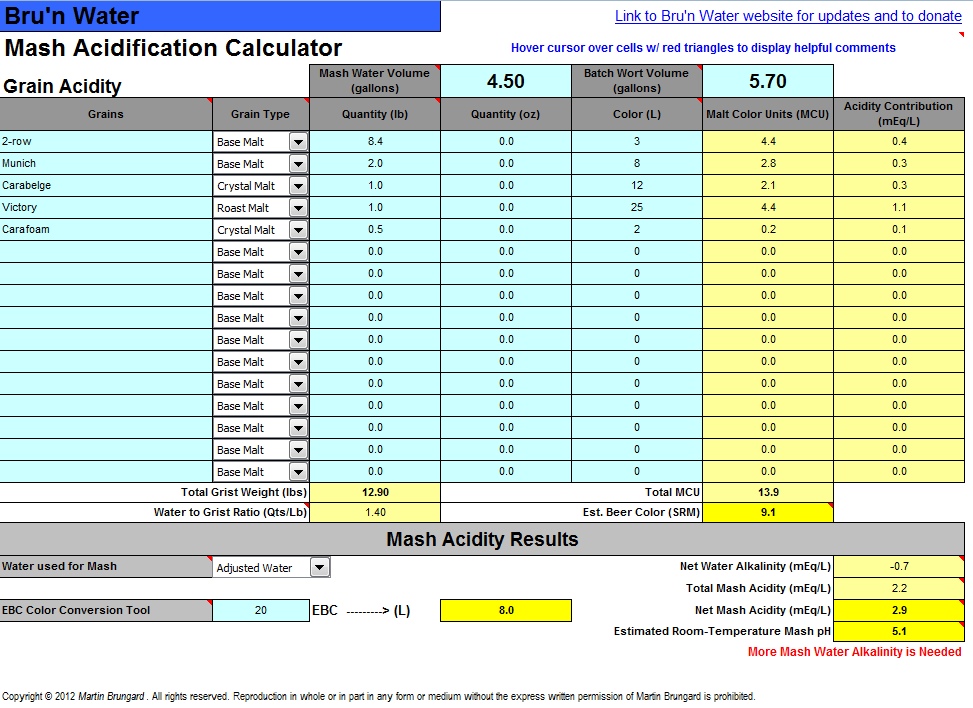Viewport: 973px width, 708px height.
Task: Click Total MCU value 13.9
Action: point(768,493)
